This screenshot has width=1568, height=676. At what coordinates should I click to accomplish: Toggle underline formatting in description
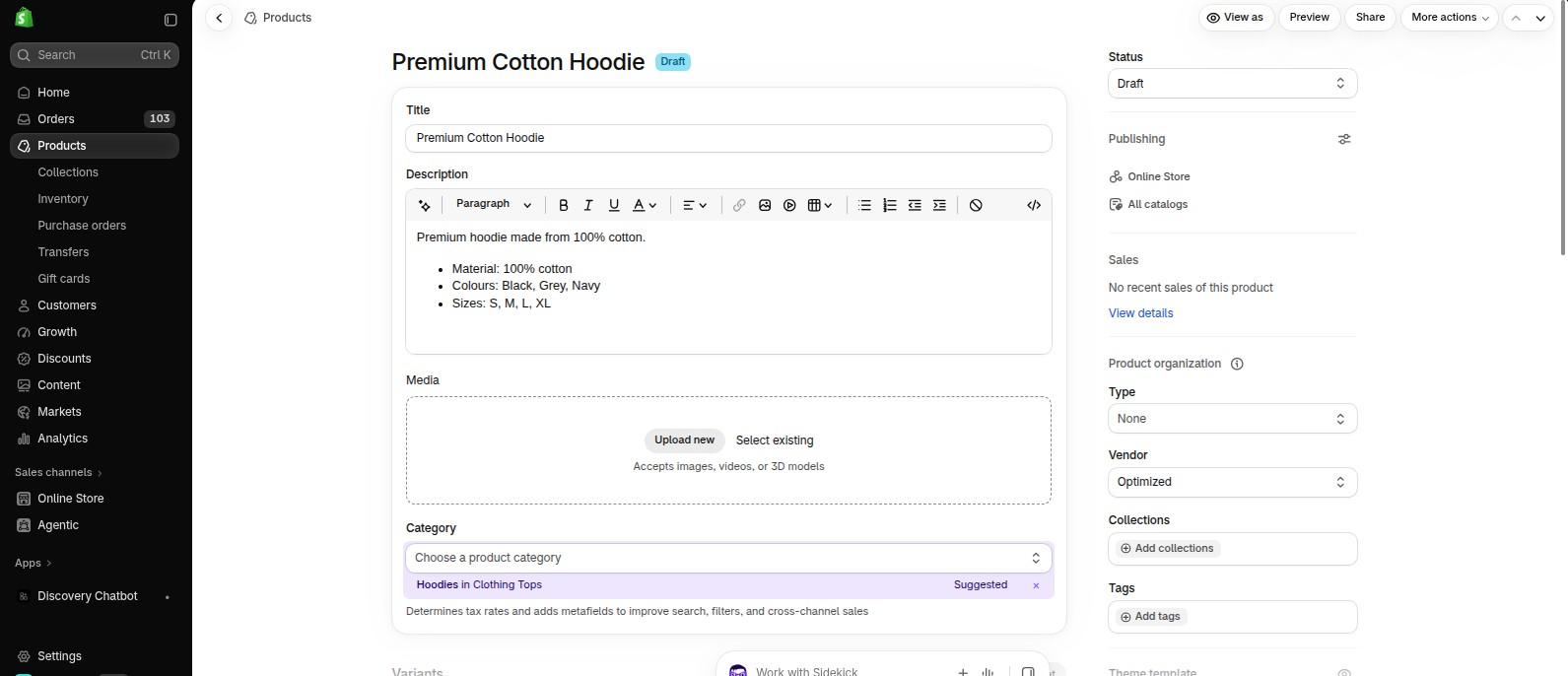pos(614,205)
